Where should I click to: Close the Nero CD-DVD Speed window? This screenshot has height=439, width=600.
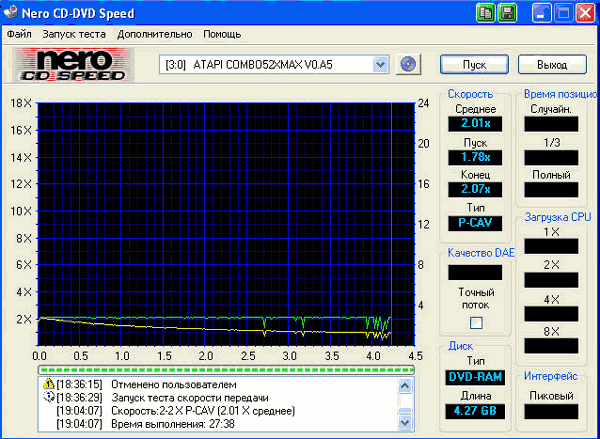585,13
